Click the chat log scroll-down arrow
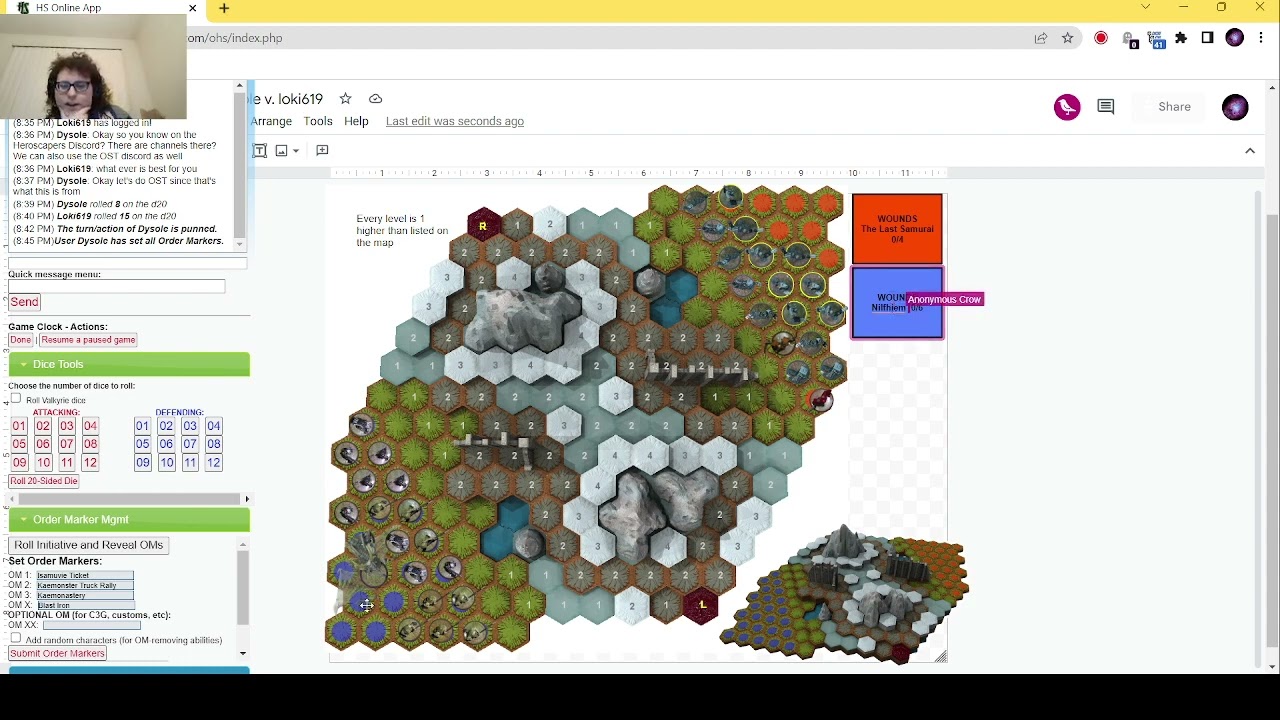This screenshot has width=1280, height=720. 239,245
